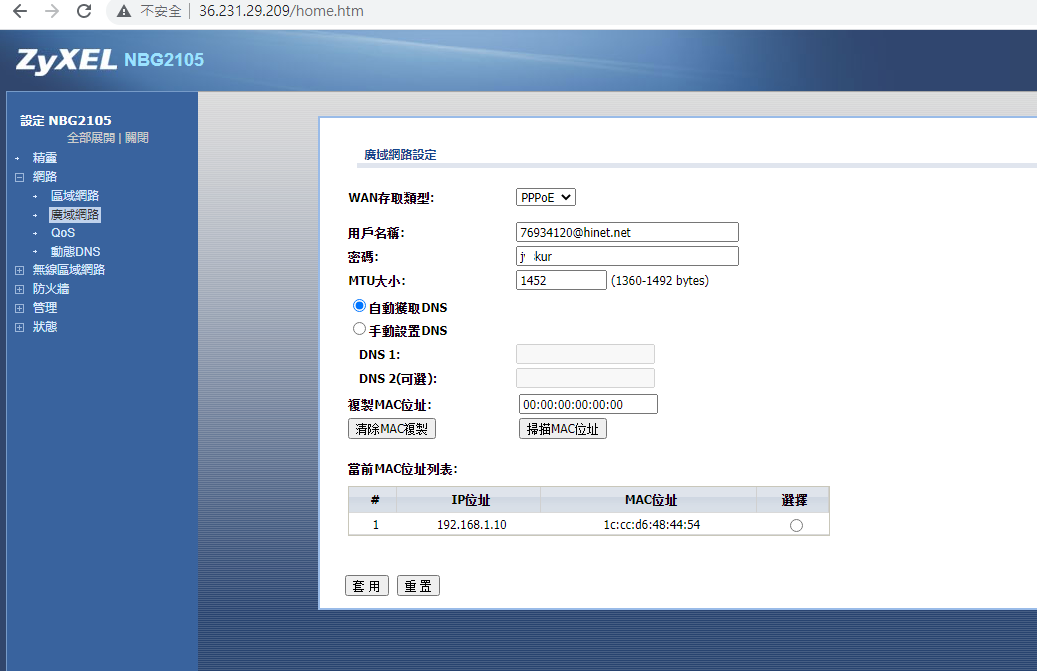This screenshot has height=671, width=1037.
Task: Click the 密碼 password field
Action: tap(627, 256)
